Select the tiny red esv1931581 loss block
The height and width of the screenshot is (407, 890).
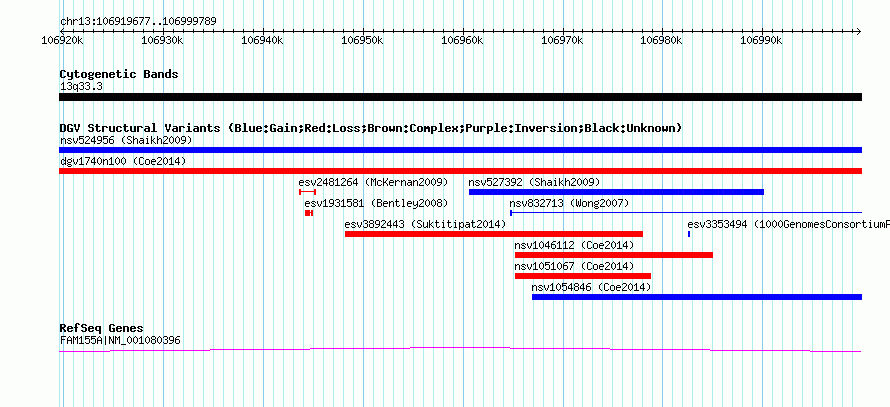pos(309,213)
